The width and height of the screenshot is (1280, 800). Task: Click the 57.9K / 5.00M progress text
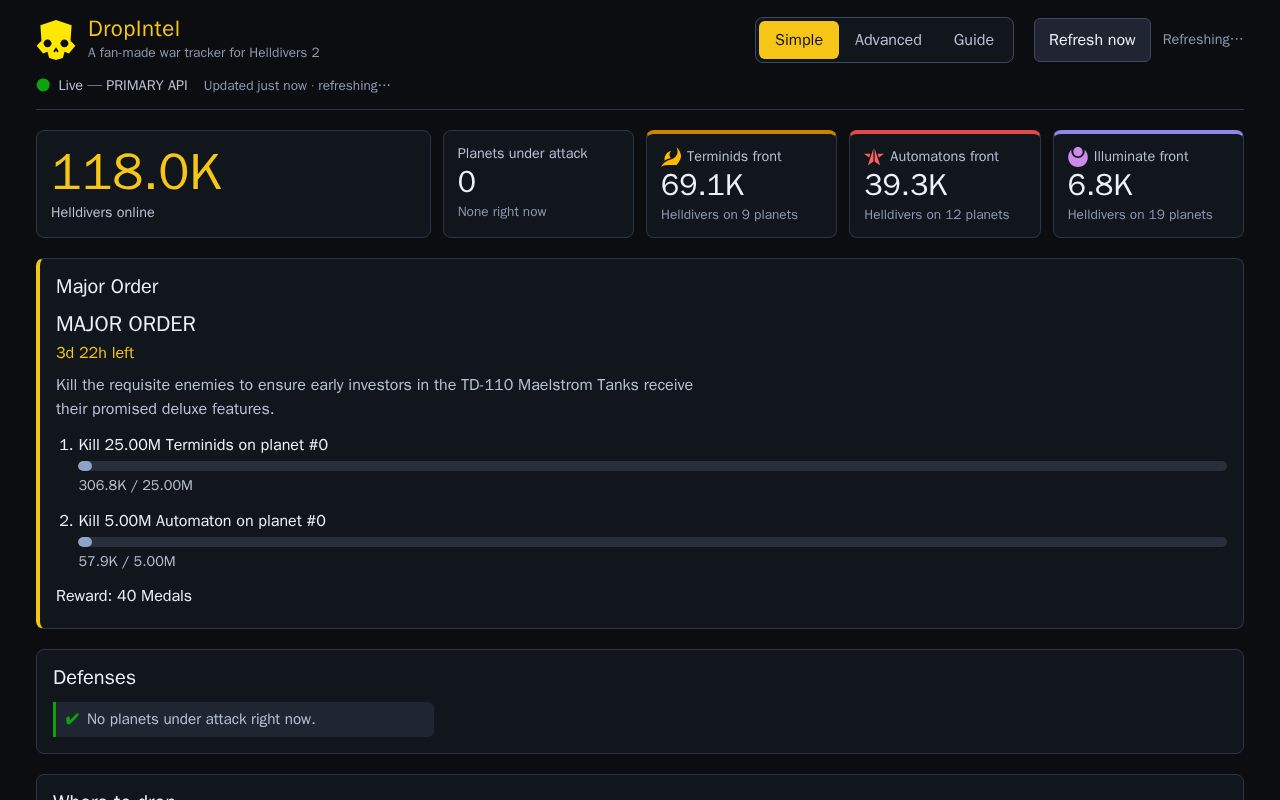tap(127, 561)
